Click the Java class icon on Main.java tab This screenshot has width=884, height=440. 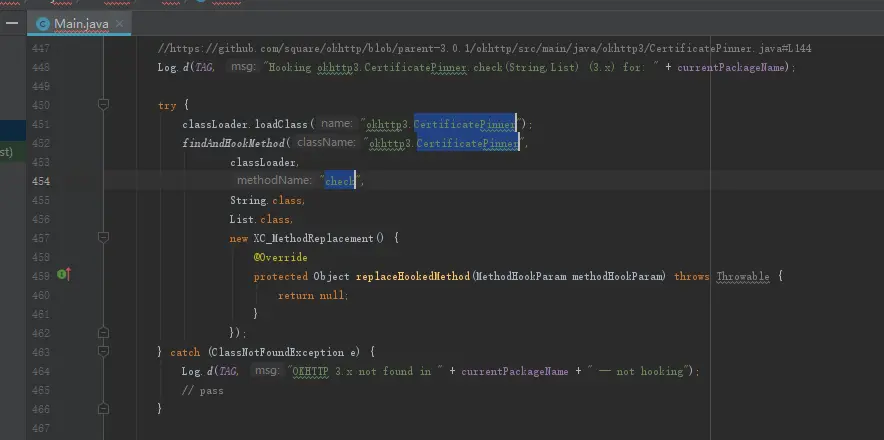point(42,24)
